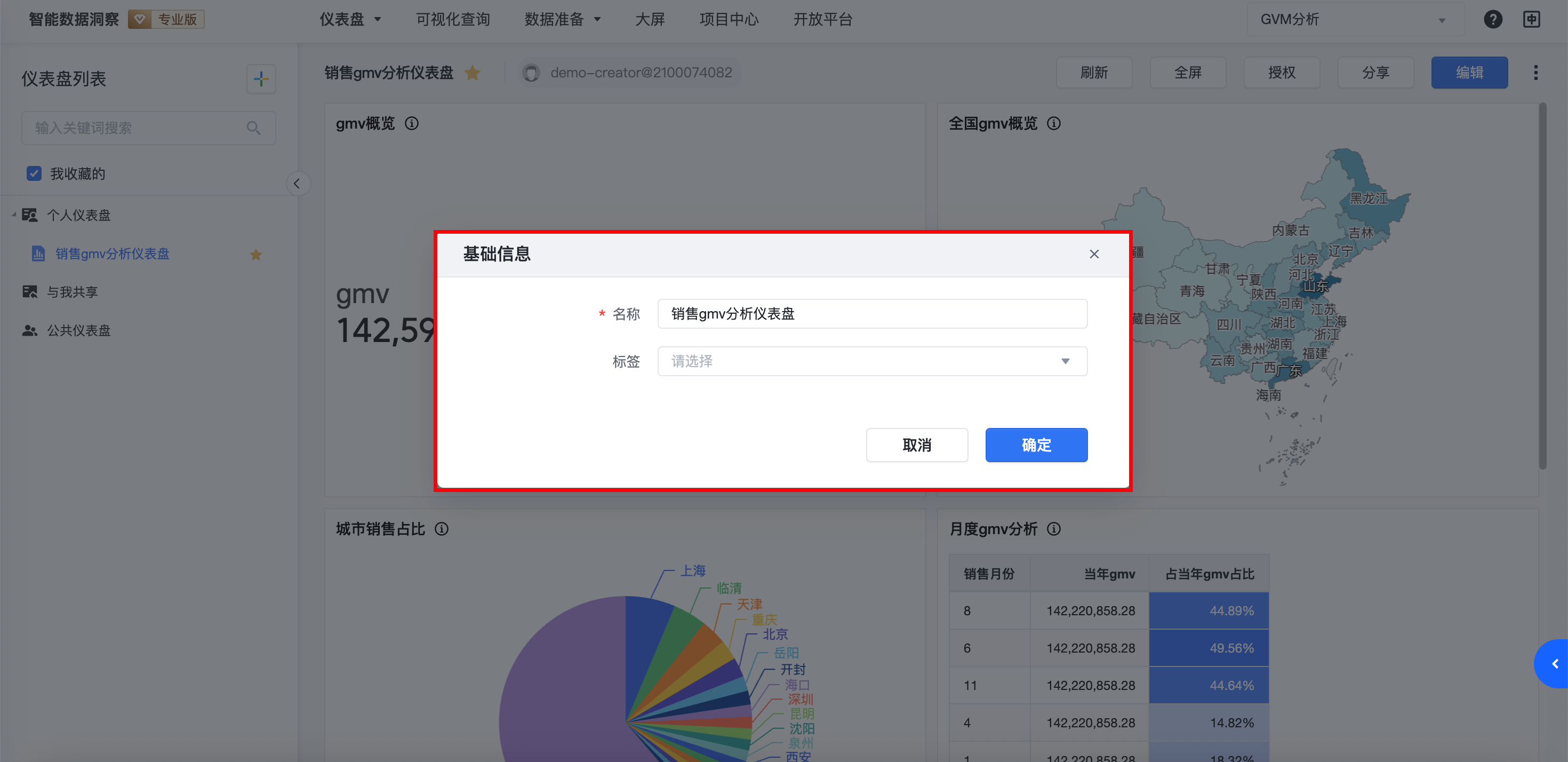1568x762 pixels.
Task: Open the more options vertical dots menu
Action: point(1535,73)
